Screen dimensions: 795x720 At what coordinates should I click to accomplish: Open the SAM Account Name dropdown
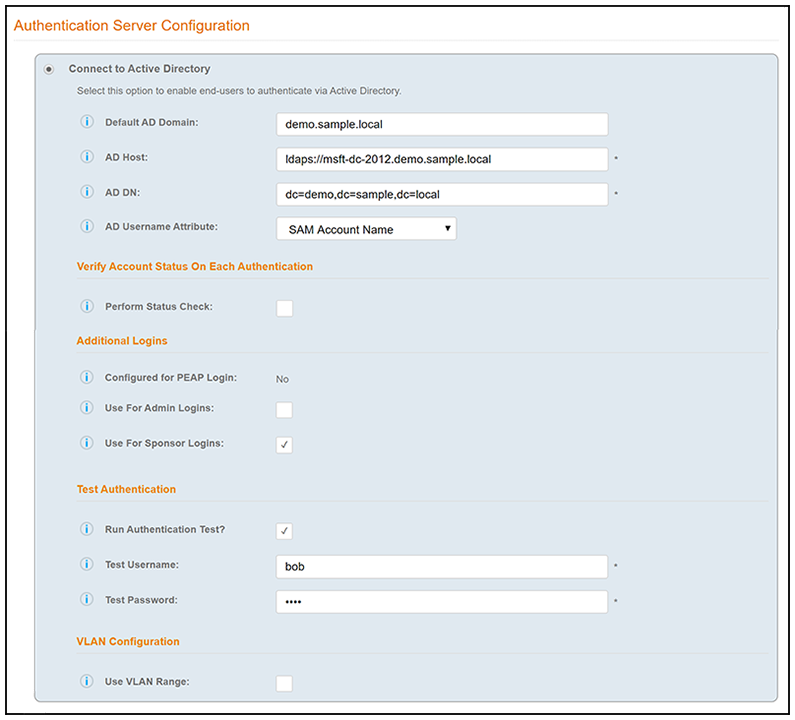point(366,229)
